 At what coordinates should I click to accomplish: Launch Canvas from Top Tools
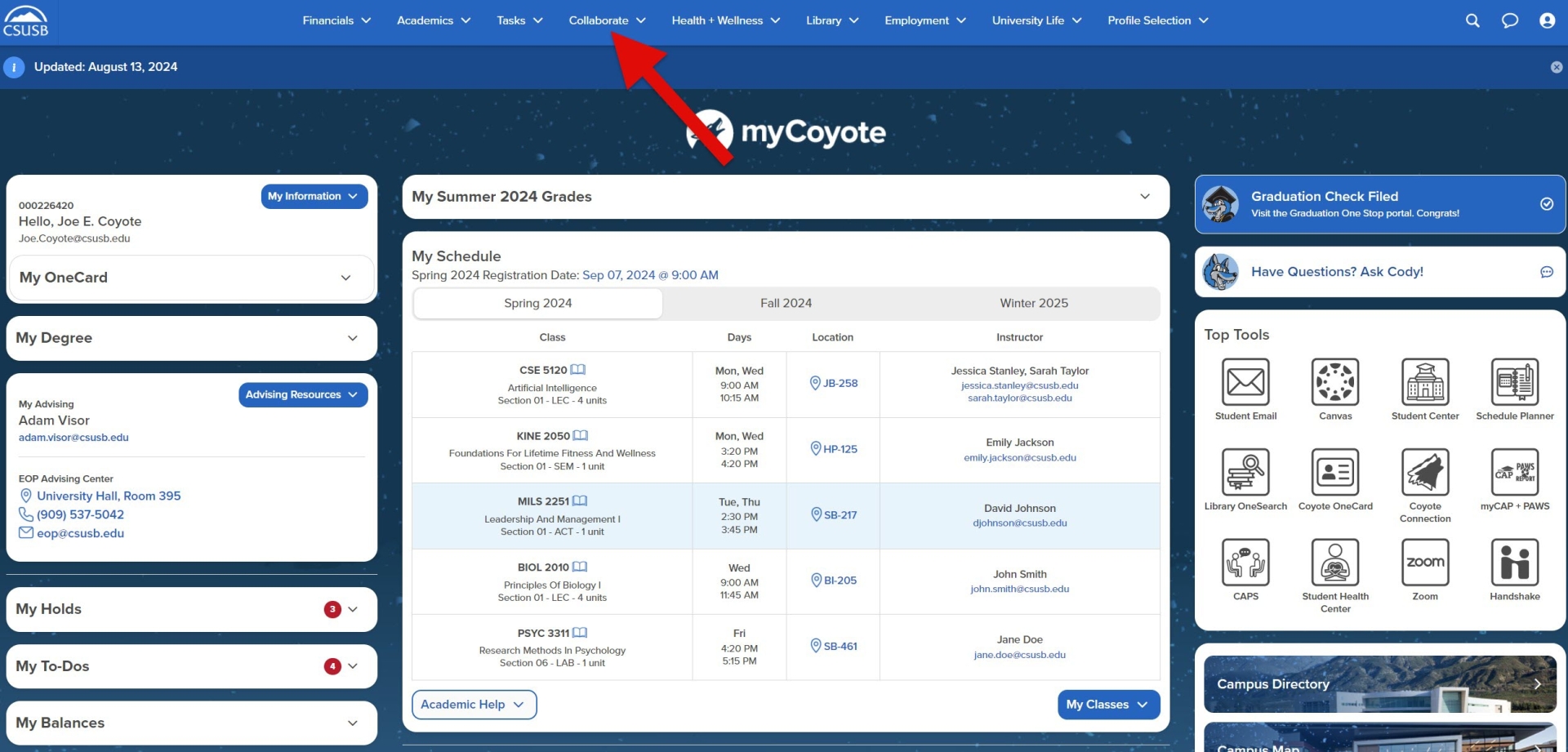coord(1335,382)
